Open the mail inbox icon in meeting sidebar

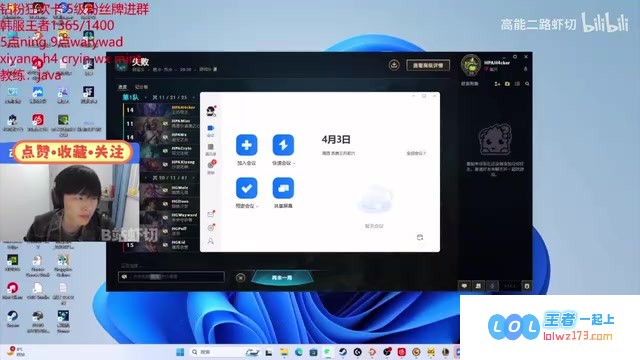point(211,214)
